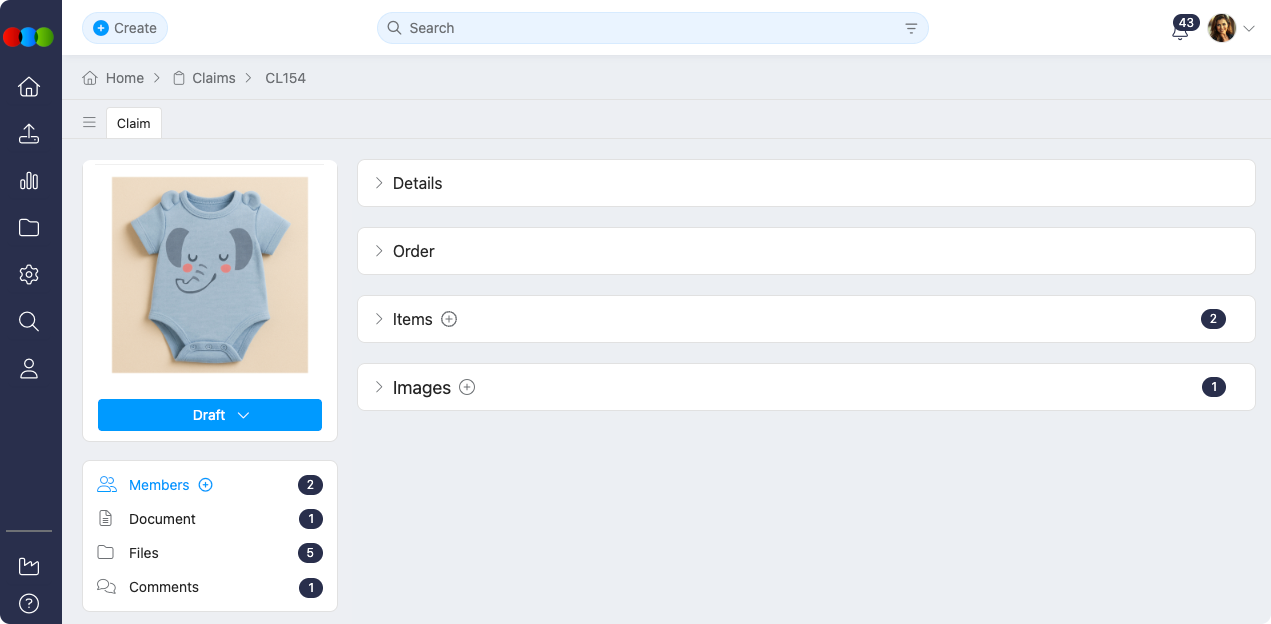Click the search filter icon
The width and height of the screenshot is (1271, 624).
click(x=911, y=28)
